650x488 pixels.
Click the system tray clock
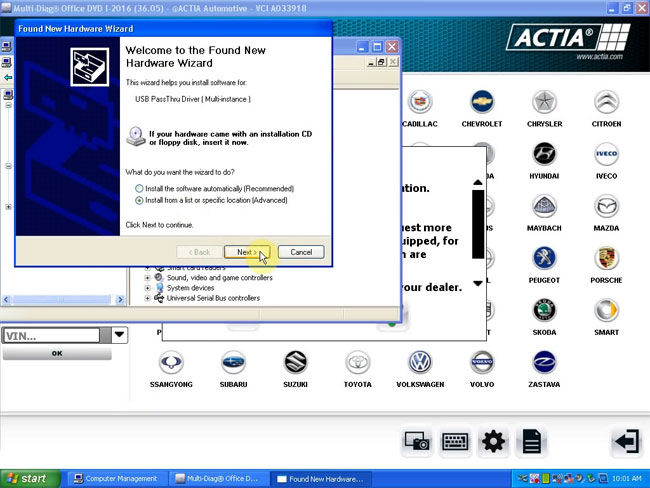(x=626, y=478)
